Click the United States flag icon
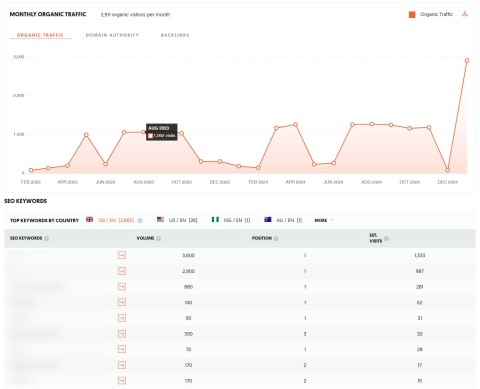The width and height of the screenshot is (480, 389). pyautogui.click(x=160, y=219)
